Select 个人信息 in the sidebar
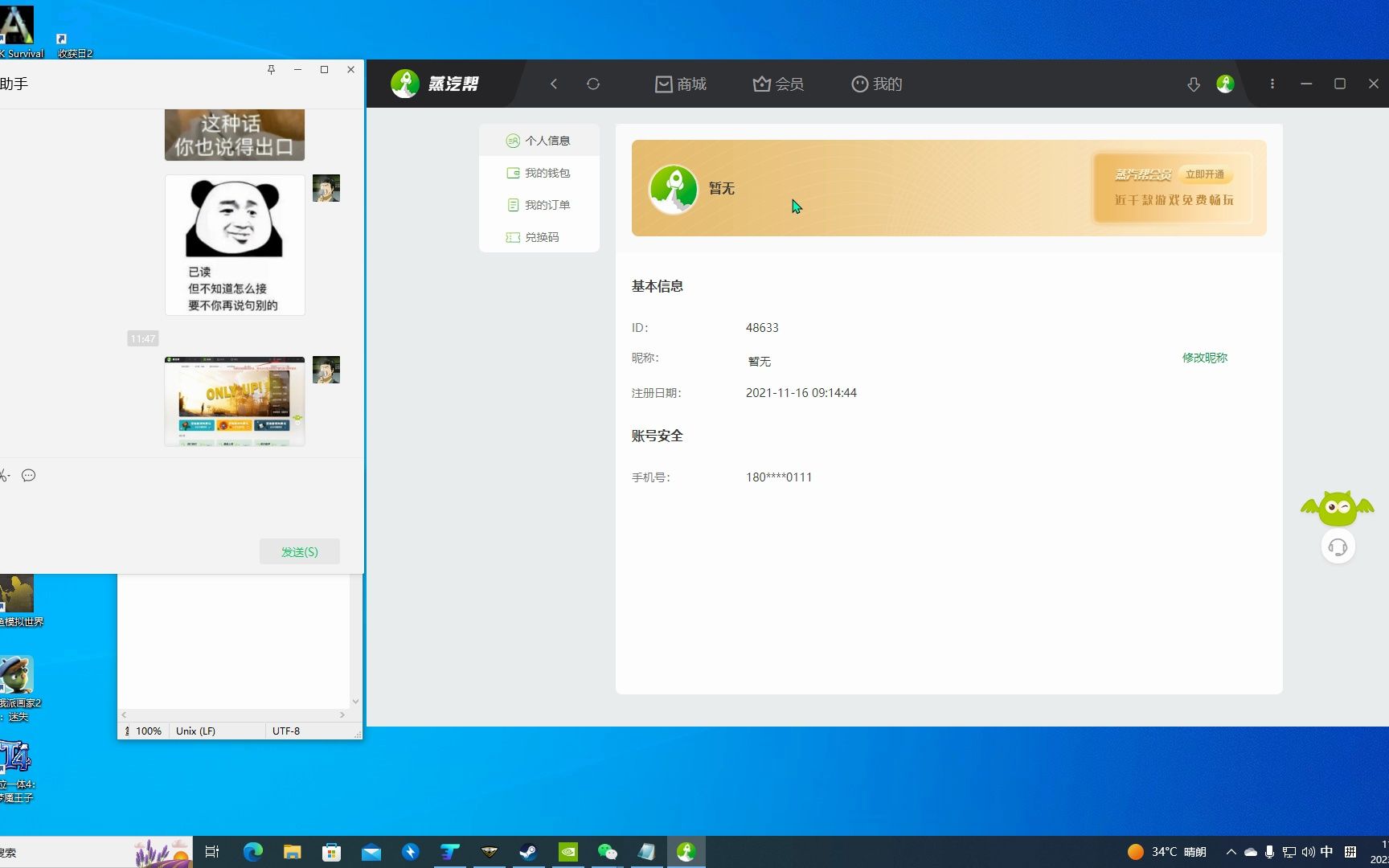This screenshot has height=868, width=1389. click(x=539, y=141)
